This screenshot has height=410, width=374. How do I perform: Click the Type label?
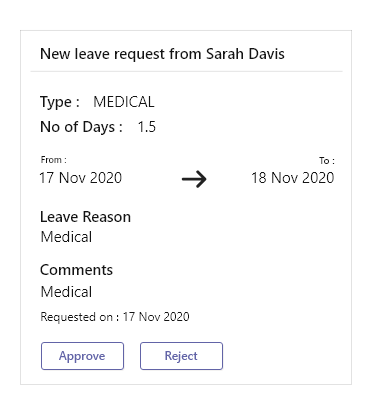tap(60, 102)
